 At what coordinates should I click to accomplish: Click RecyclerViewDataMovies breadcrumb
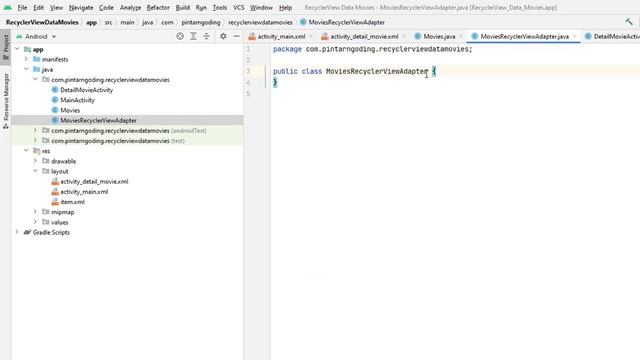[42, 22]
